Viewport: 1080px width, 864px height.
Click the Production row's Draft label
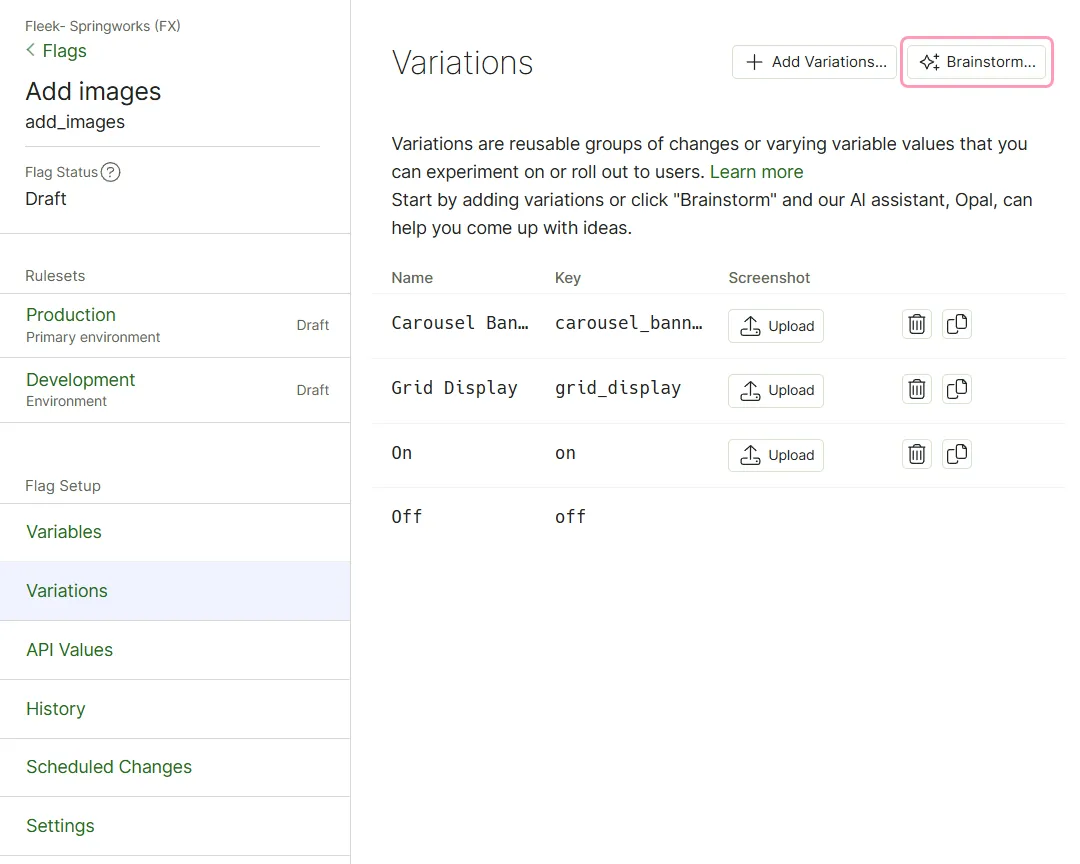pos(313,325)
